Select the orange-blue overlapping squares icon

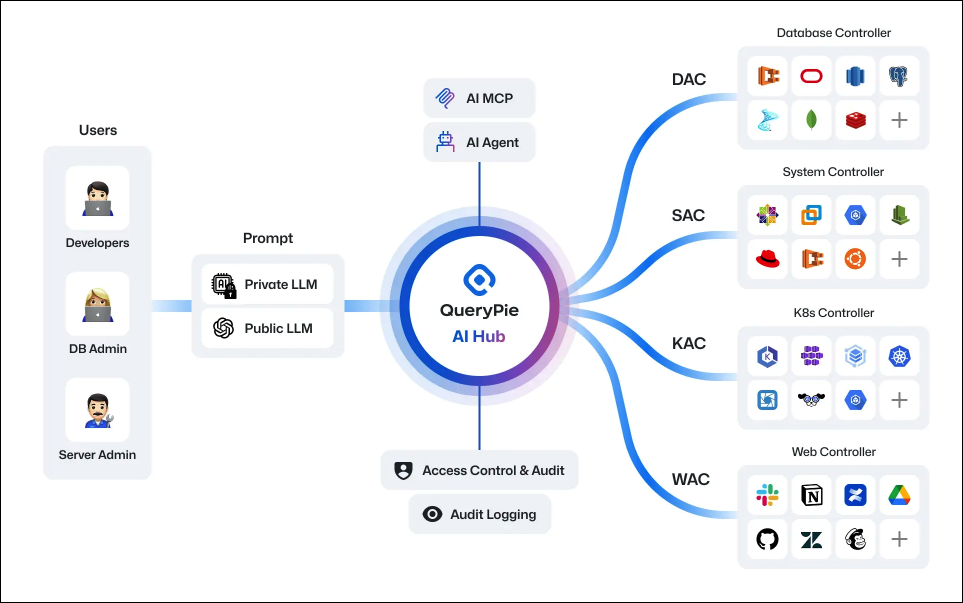[x=811, y=215]
